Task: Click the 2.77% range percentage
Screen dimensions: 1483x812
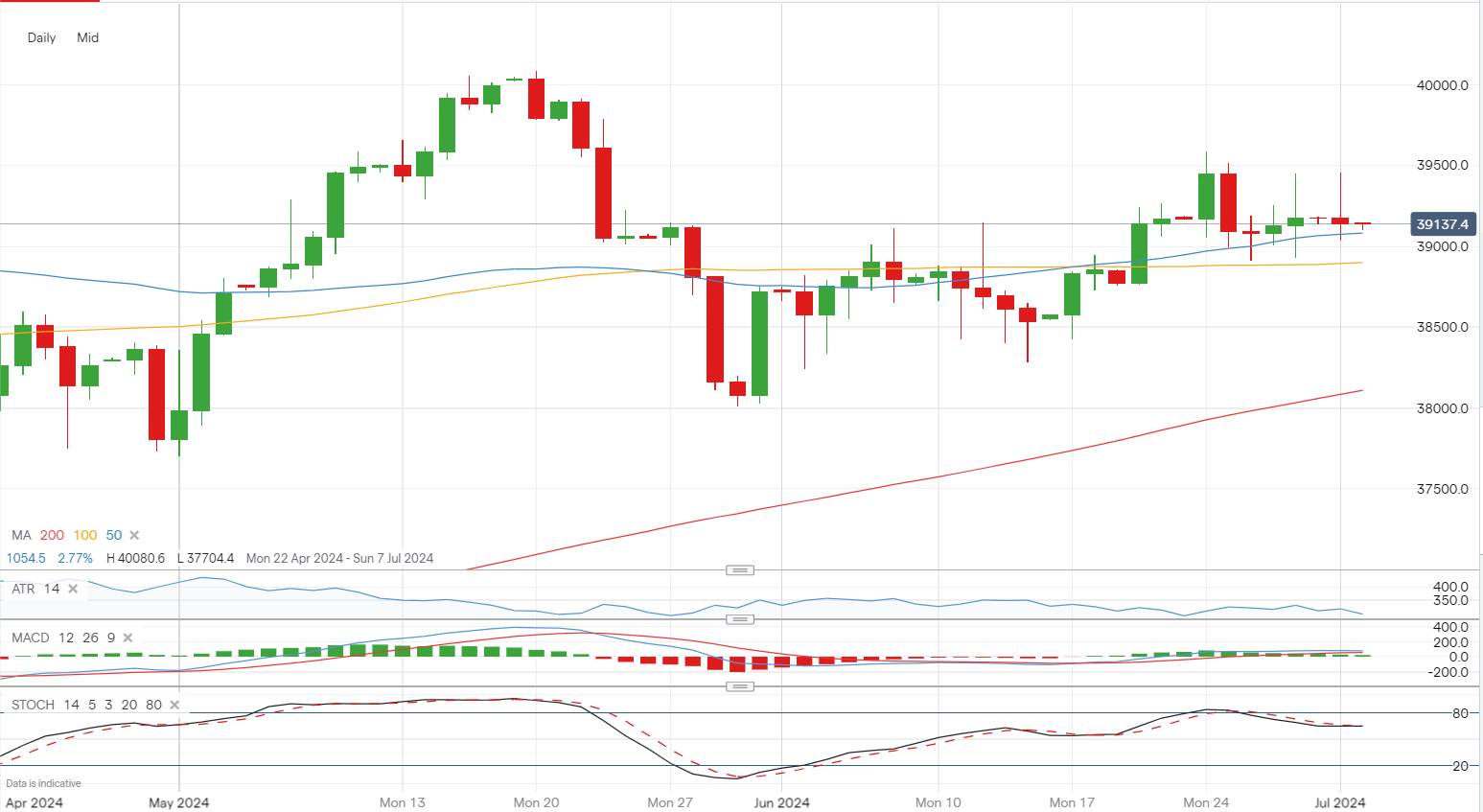Action: tap(76, 558)
